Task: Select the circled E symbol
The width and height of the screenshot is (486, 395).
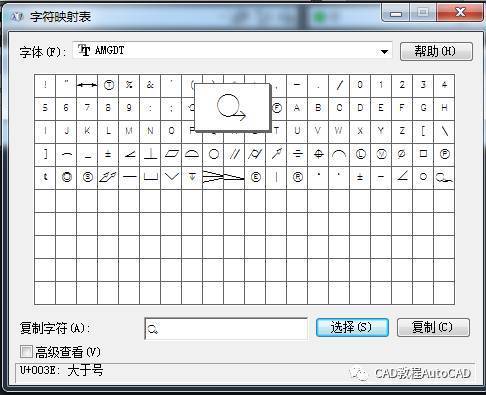Action: click(x=255, y=177)
